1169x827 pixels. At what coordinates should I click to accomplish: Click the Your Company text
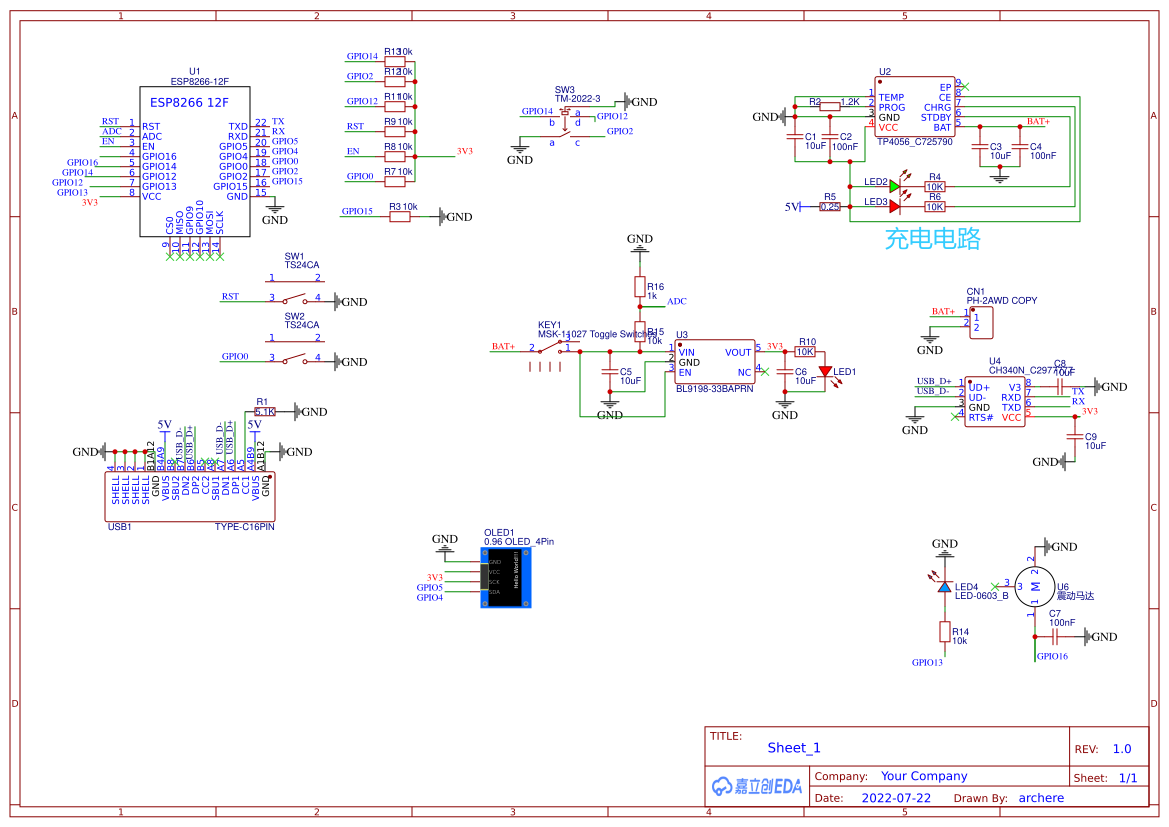click(924, 776)
